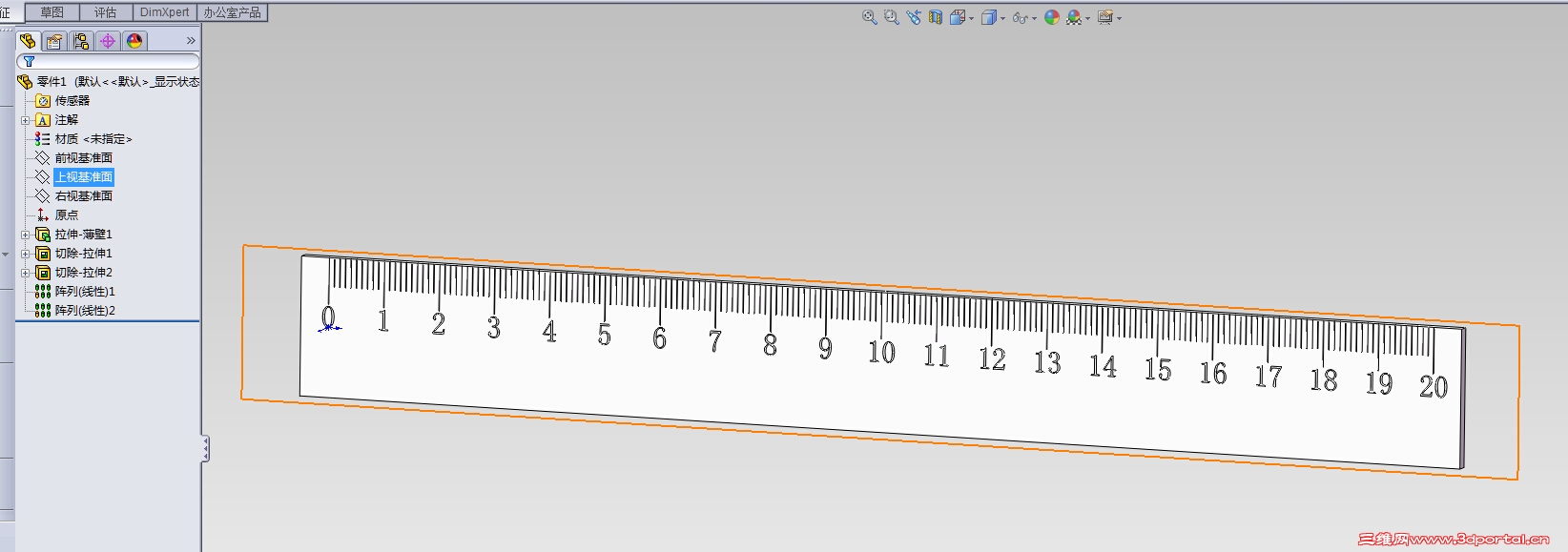1568x552 pixels.
Task: Select the 上视基准面 plane
Action: click(83, 177)
